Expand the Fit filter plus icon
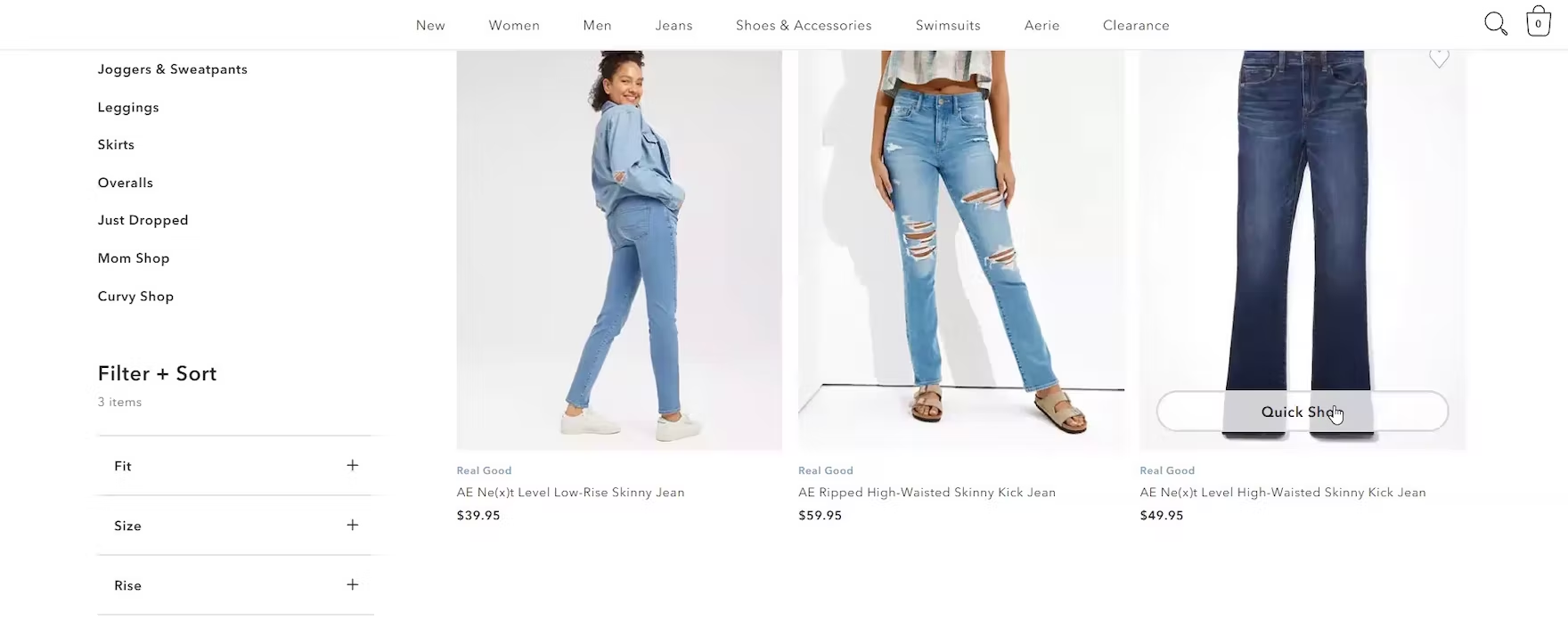This screenshot has height=620, width=1568. (x=353, y=466)
